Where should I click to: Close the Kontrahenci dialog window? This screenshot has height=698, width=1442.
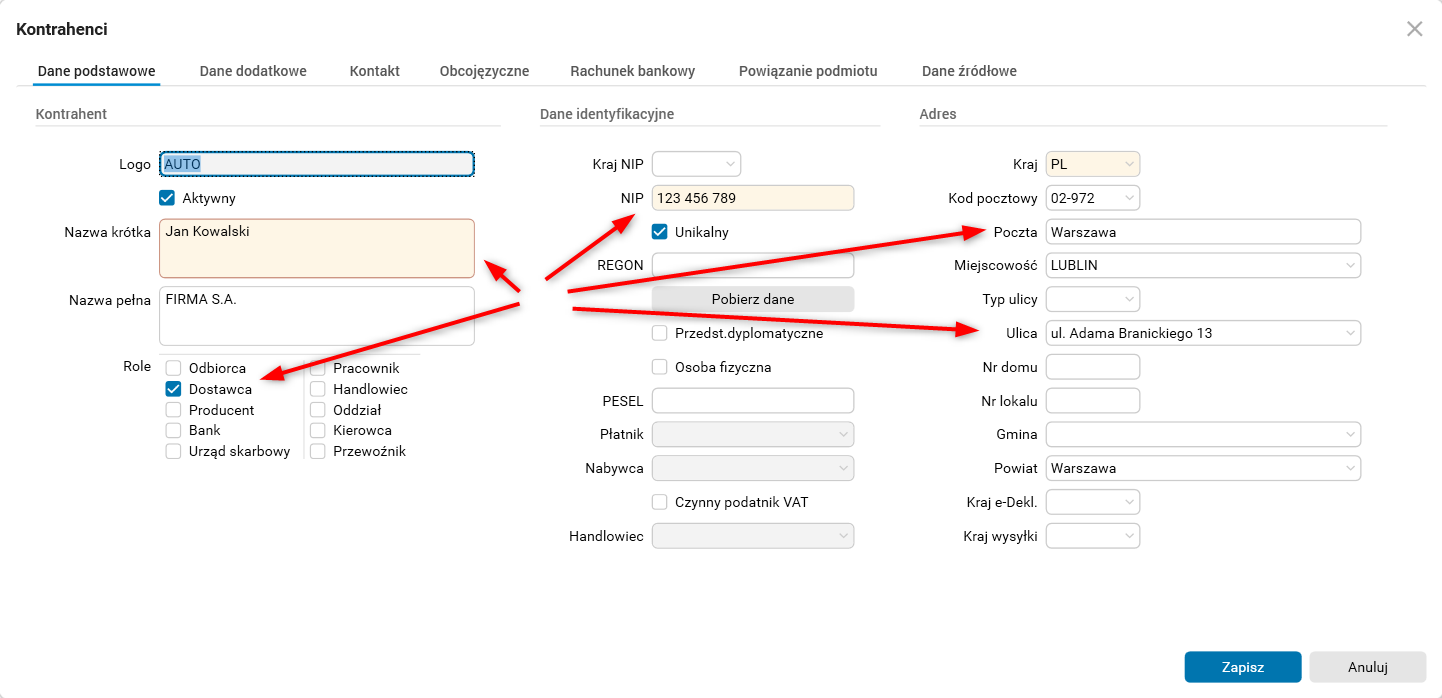[x=1414, y=29]
